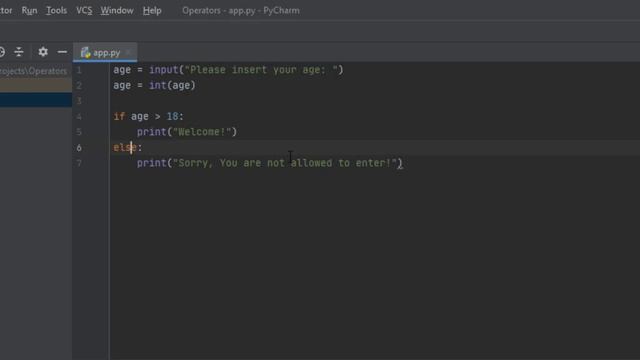Click the Projects\Operators path in project panel
The width and height of the screenshot is (640, 360).
pyautogui.click(x=33, y=71)
